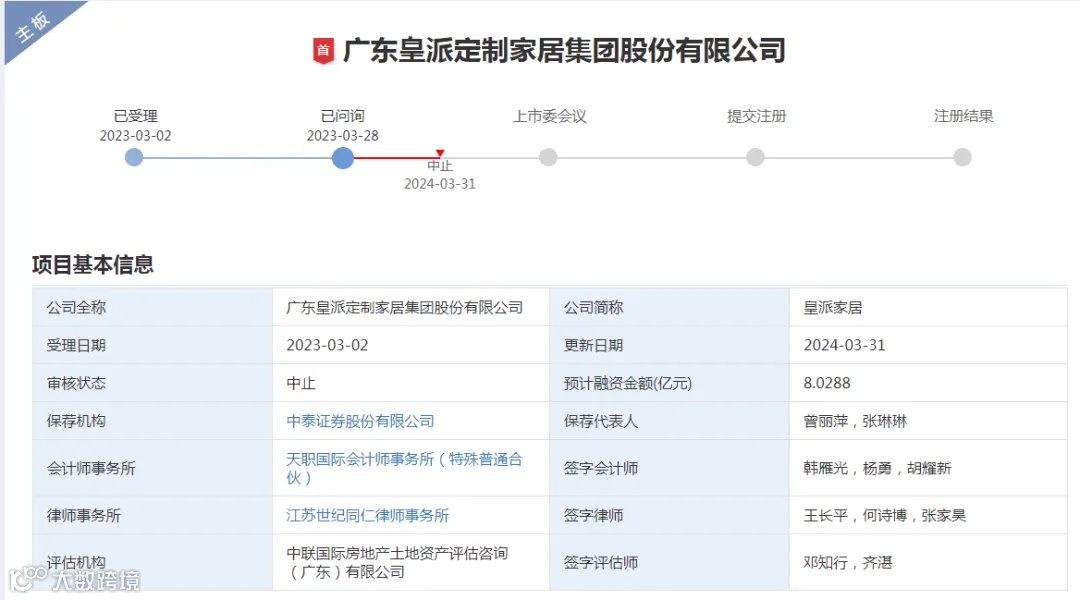Click the company full name cell in table
The width and height of the screenshot is (1080, 600).
click(x=411, y=307)
